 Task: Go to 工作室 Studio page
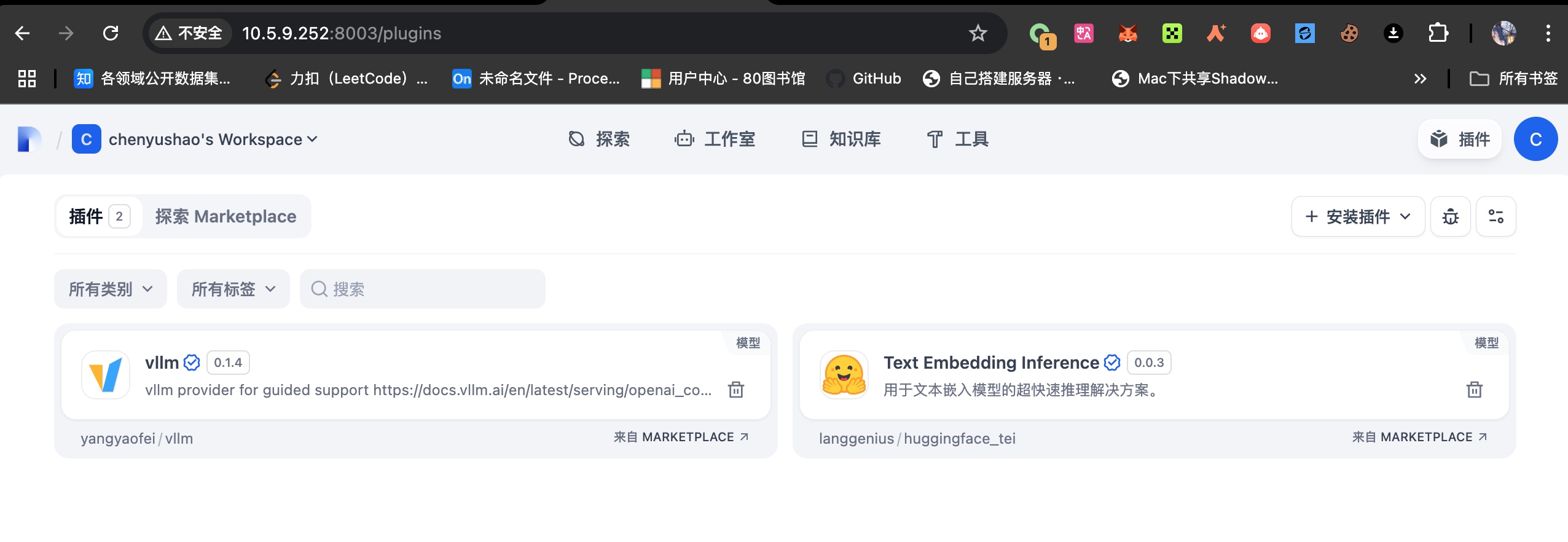(715, 139)
